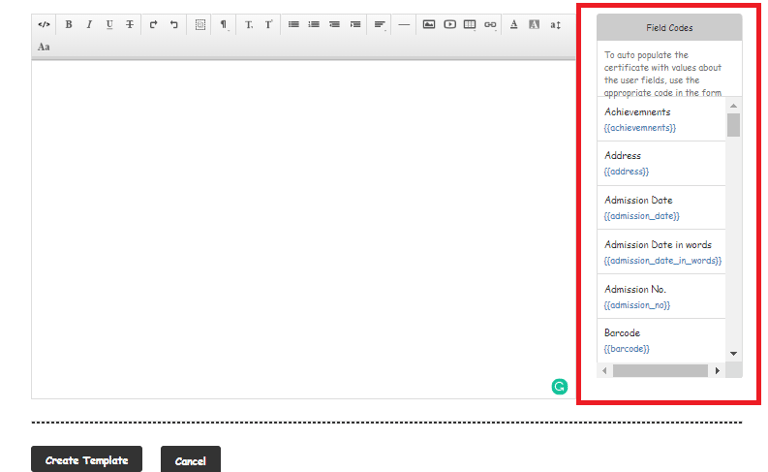Image resolution: width=768 pixels, height=472 pixels.
Task: Insert a horizontal line
Action: click(404, 24)
